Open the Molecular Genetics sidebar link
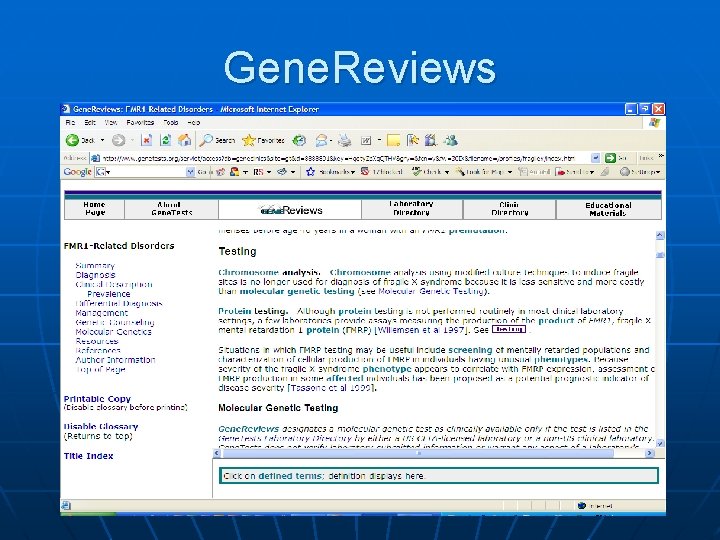The image size is (720, 540). (113, 332)
